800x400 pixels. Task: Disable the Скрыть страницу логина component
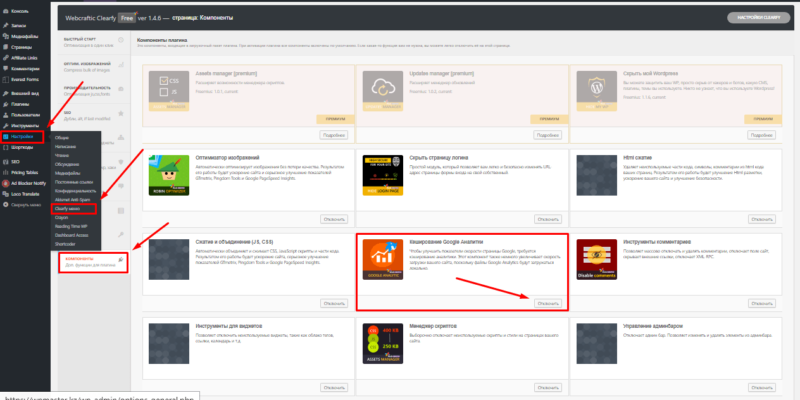(x=548, y=219)
